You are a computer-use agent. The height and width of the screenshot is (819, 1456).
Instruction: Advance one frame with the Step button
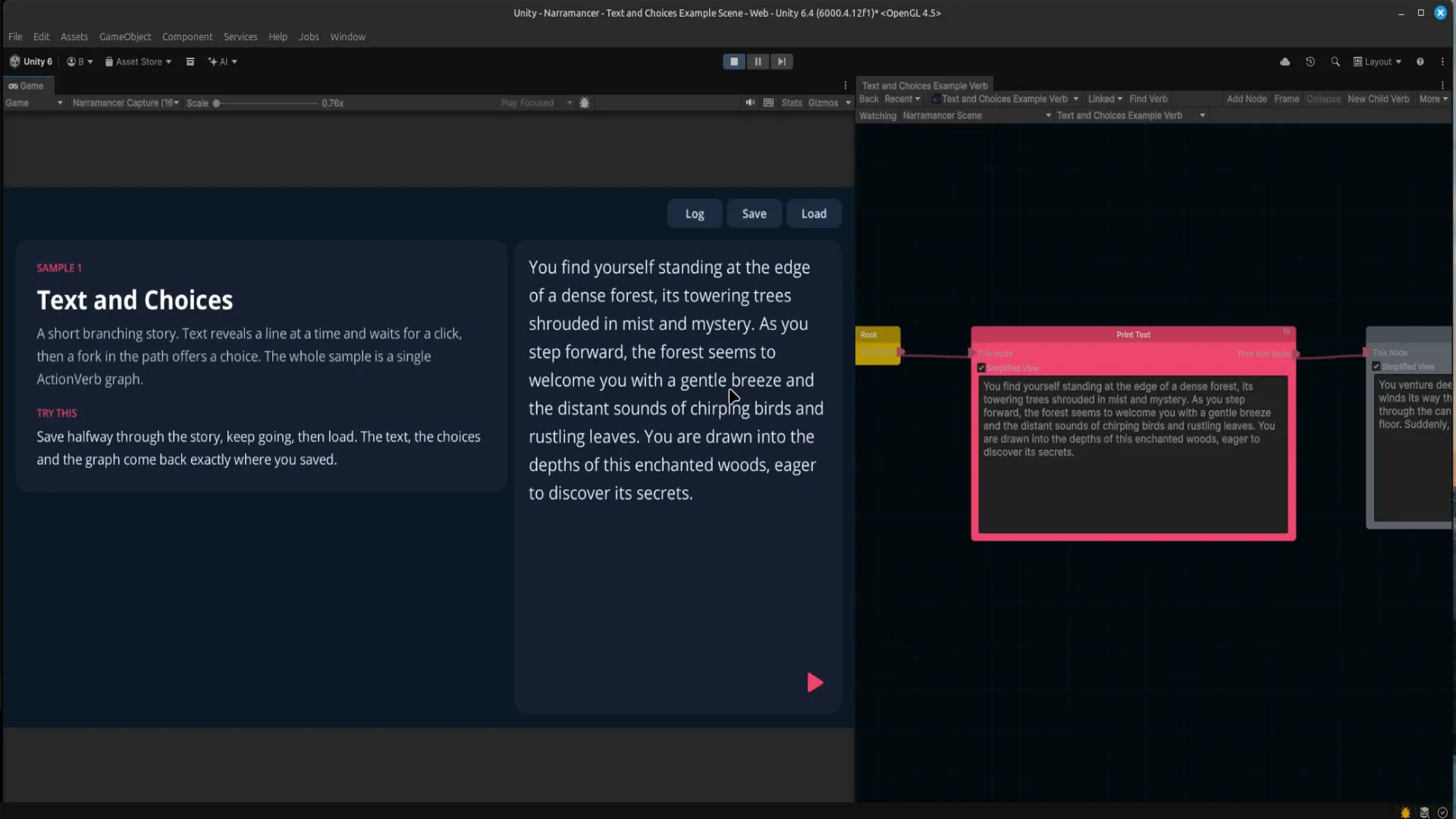click(782, 61)
